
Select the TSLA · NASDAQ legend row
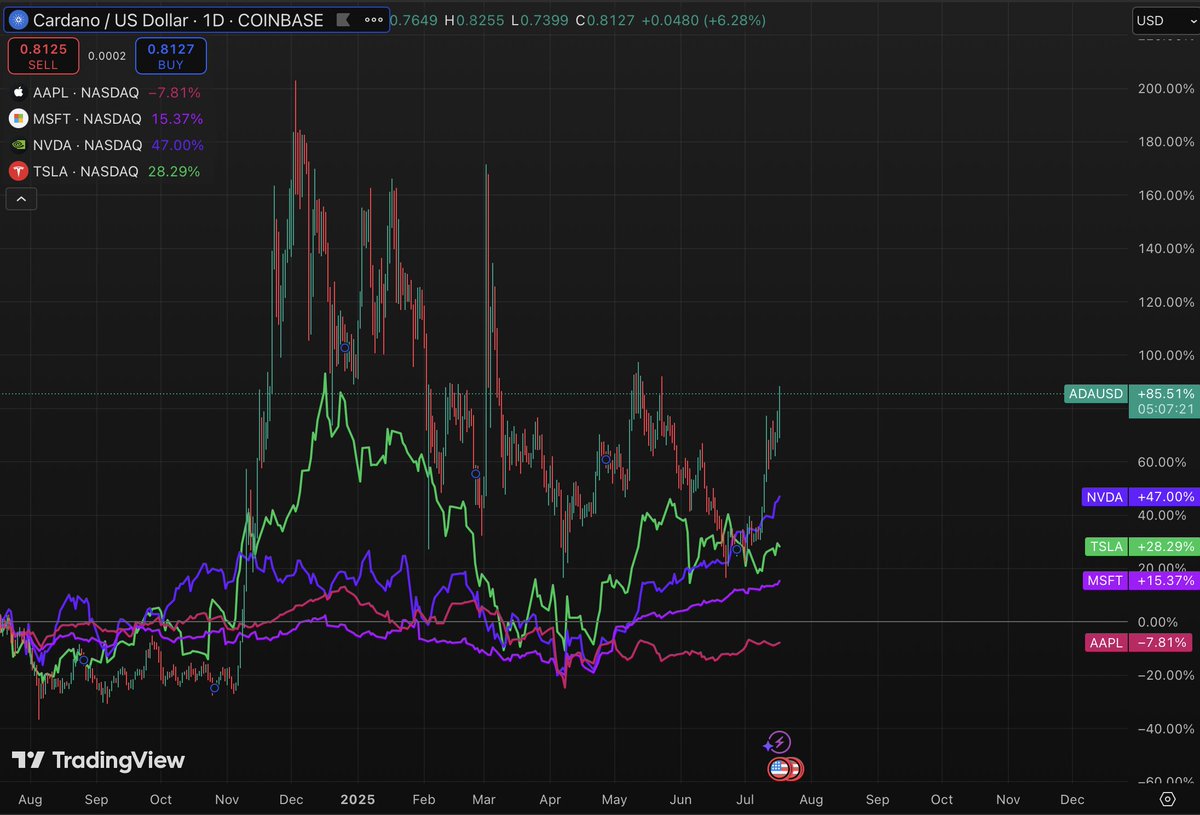pos(105,171)
